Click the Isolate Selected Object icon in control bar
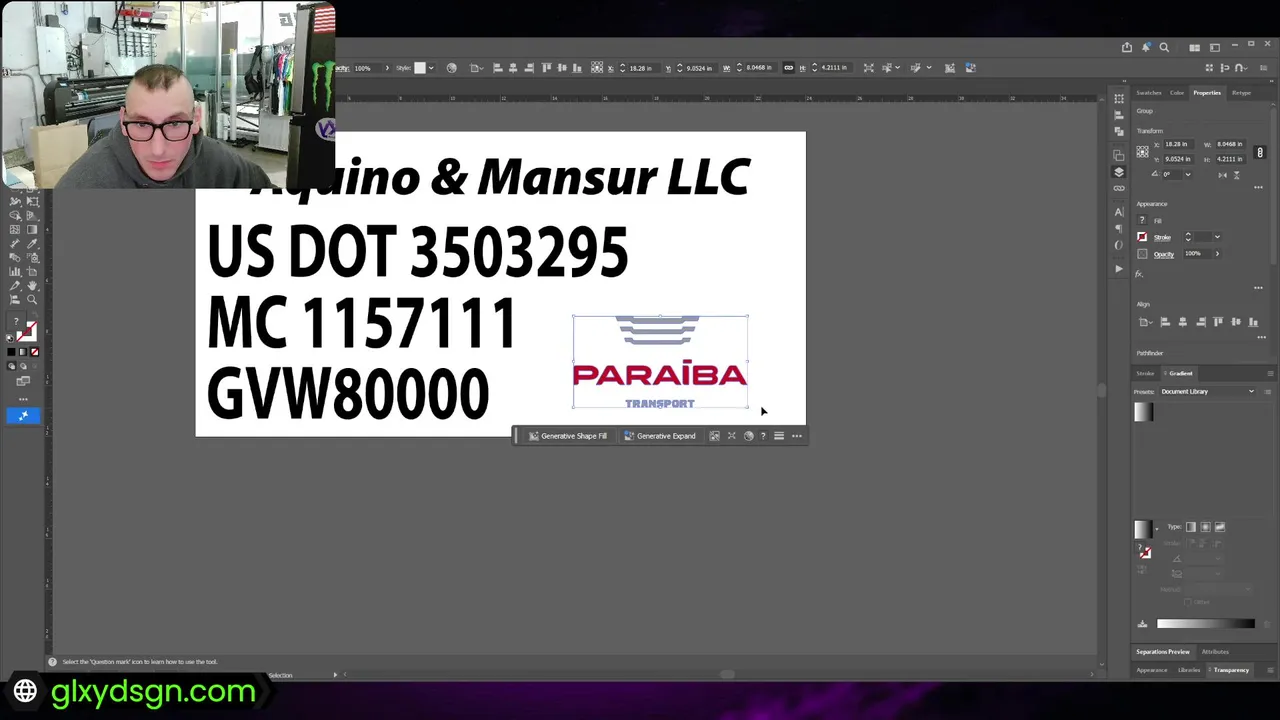Image resolution: width=1280 pixels, height=720 pixels. [868, 68]
